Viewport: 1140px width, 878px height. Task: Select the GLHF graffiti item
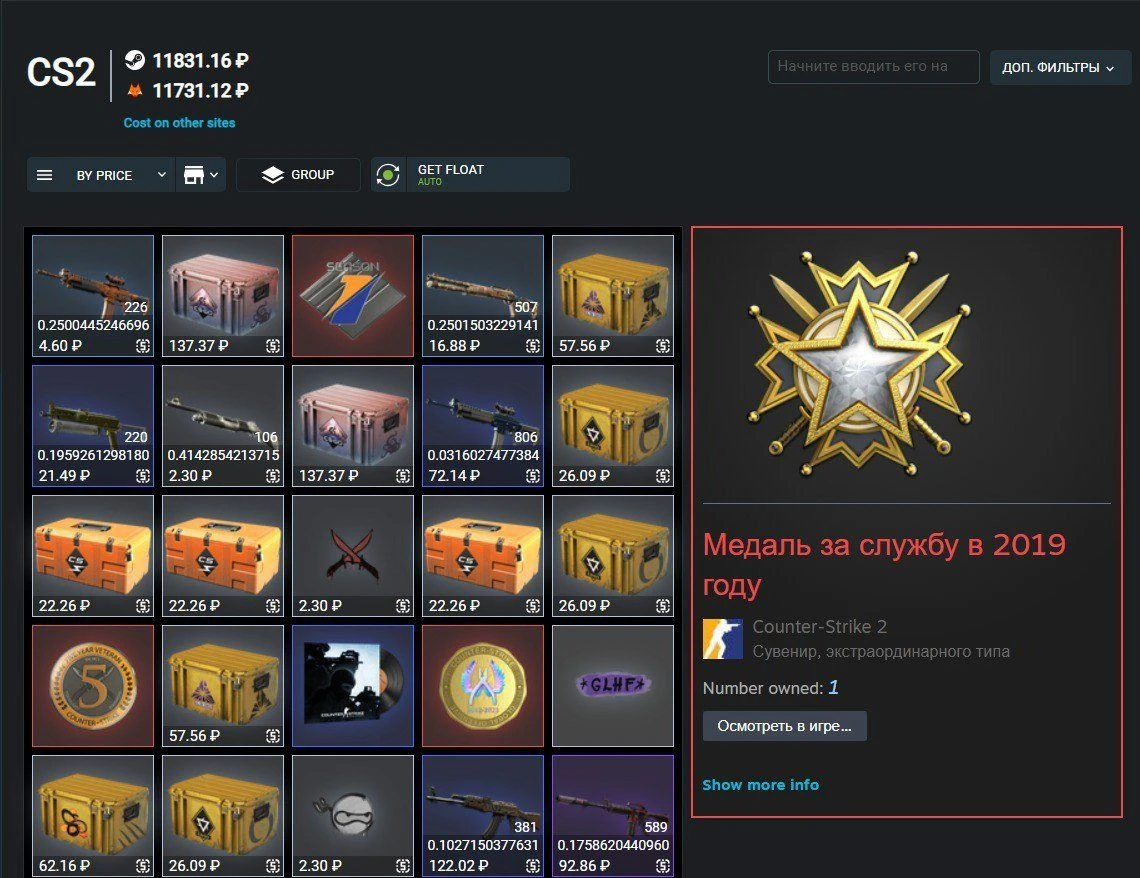pos(613,686)
